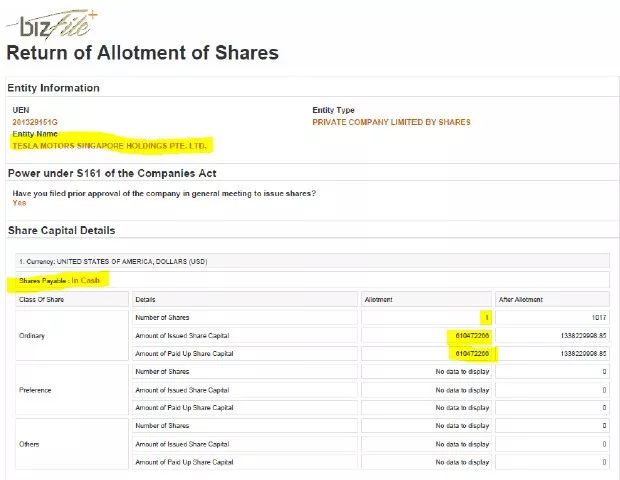Select highlighted Ordinary issued capital allotment amount
The image size is (620, 480).
tap(472, 336)
